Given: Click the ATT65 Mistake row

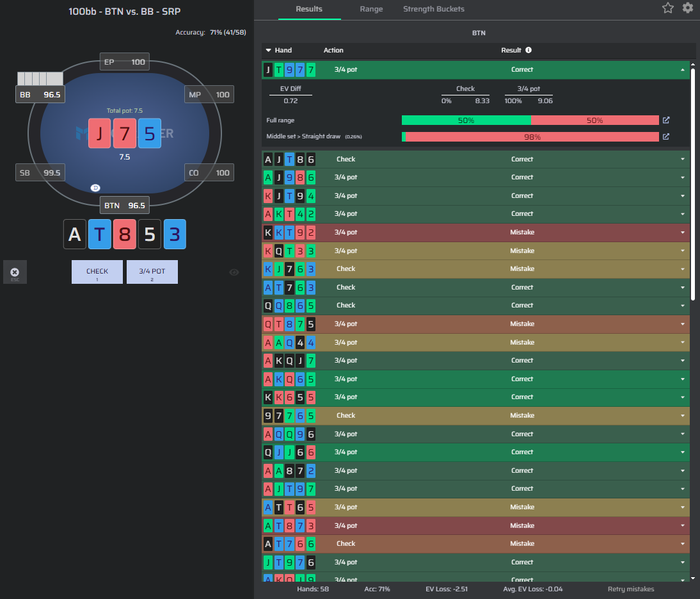Looking at the screenshot, I should coord(475,507).
